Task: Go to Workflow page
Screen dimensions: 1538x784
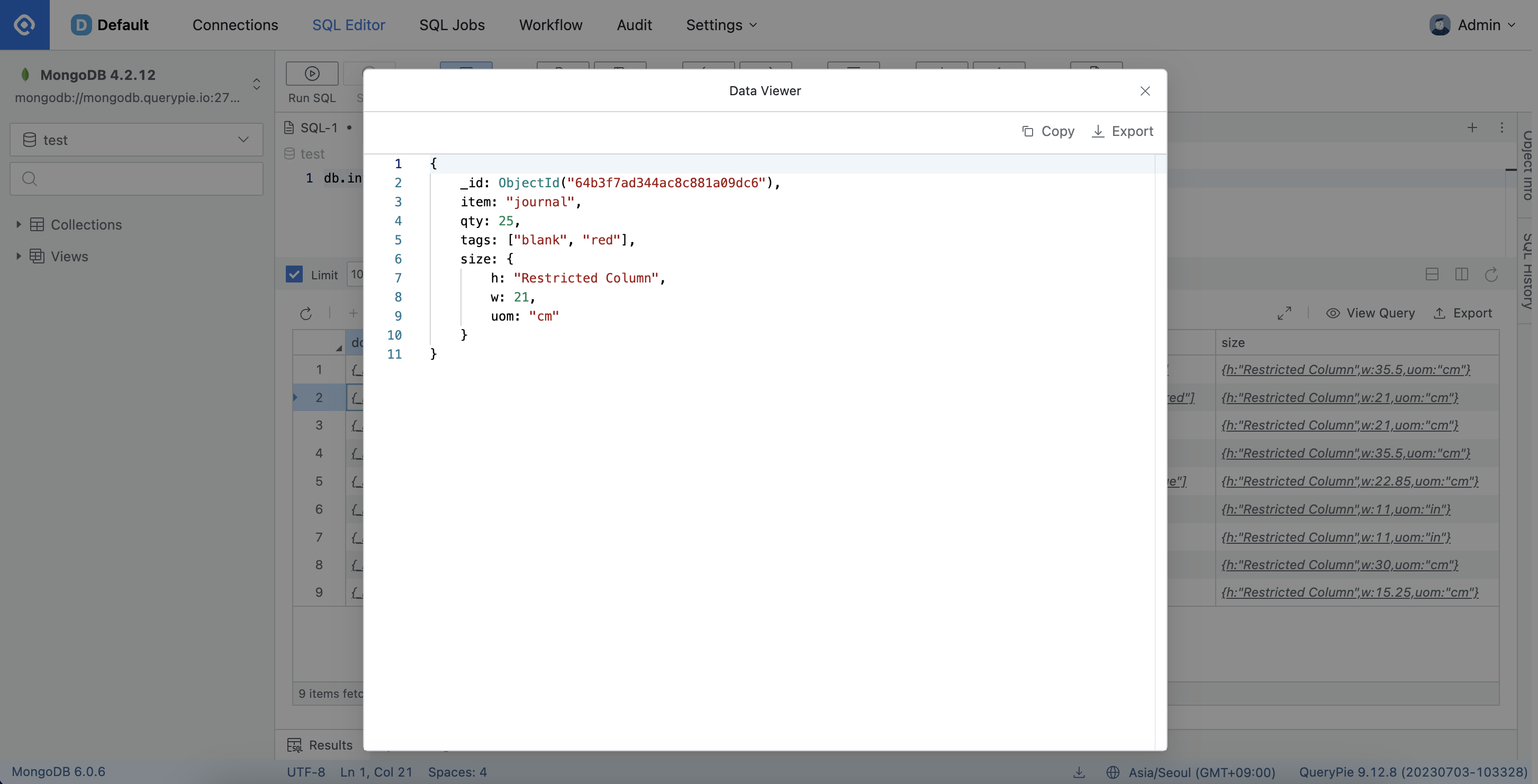Action: tap(550, 24)
